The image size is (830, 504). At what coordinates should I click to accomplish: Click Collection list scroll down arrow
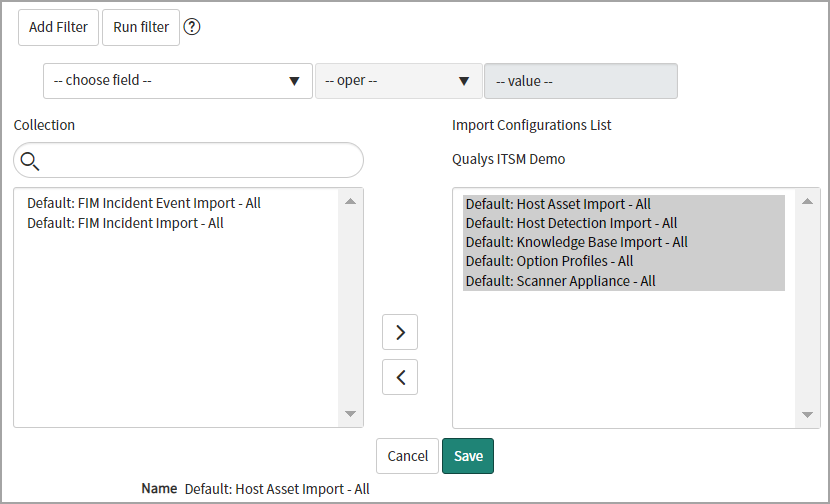coord(350,413)
